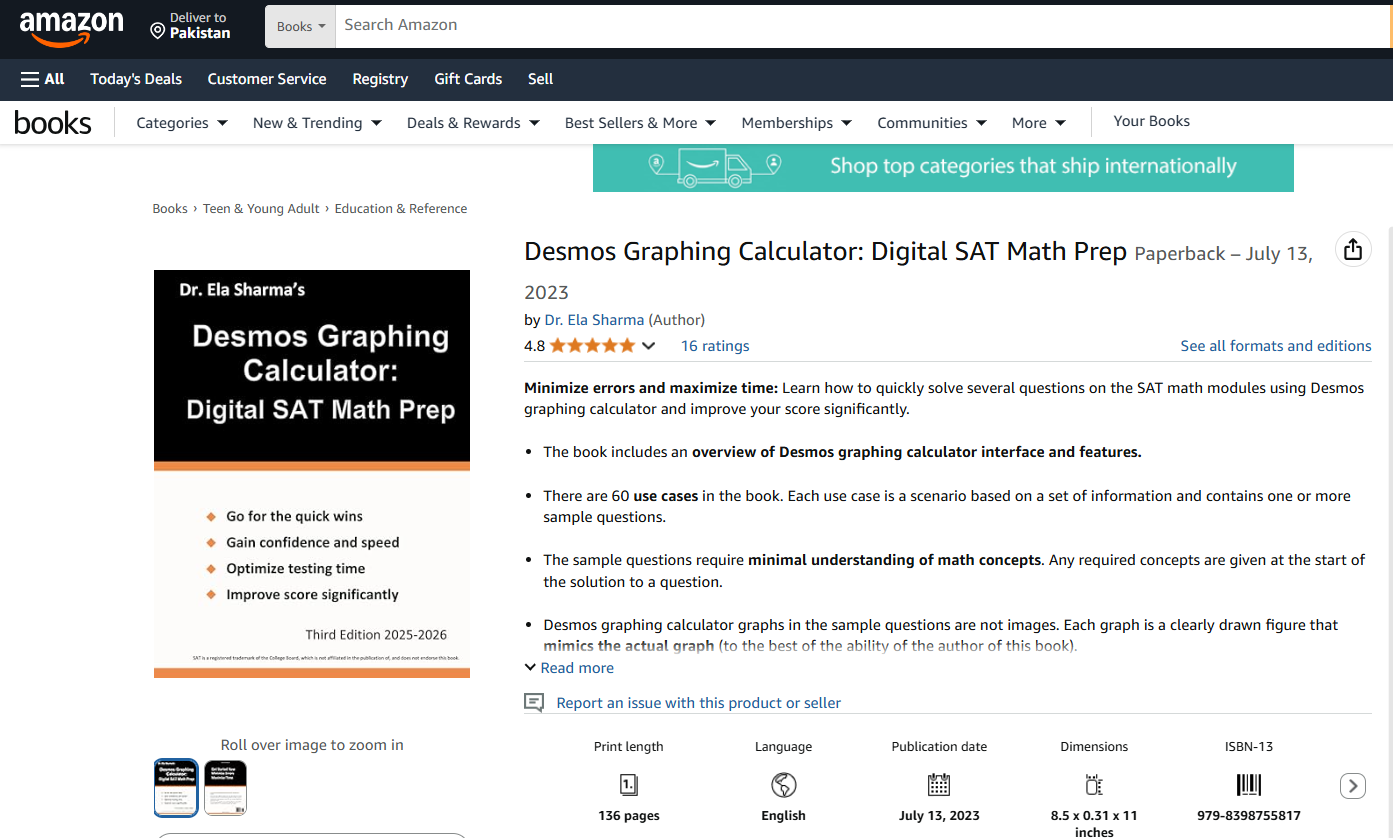
Task: Expand the Communities menu
Action: coord(932,123)
